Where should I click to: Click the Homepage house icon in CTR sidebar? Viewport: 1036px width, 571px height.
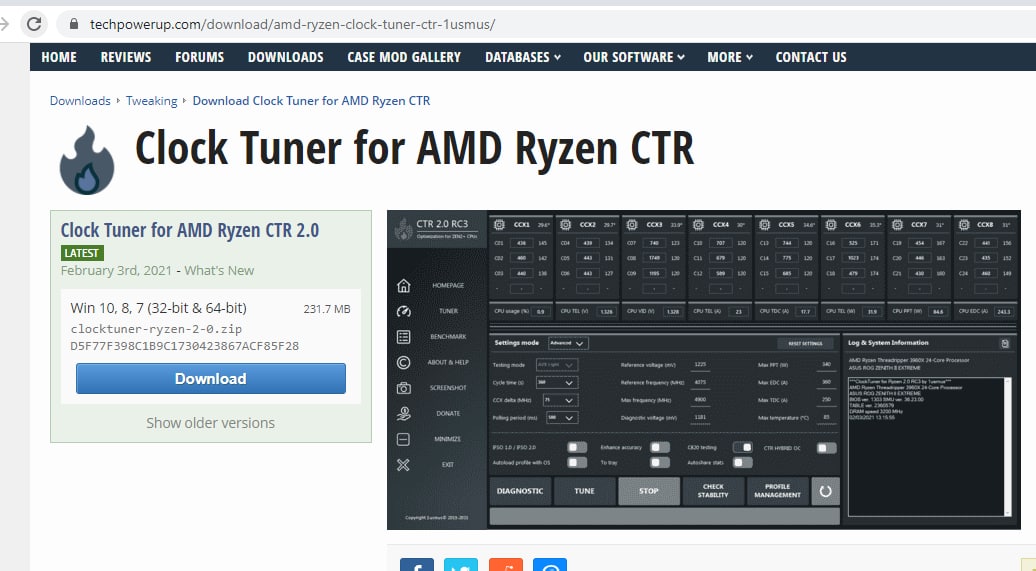404,286
